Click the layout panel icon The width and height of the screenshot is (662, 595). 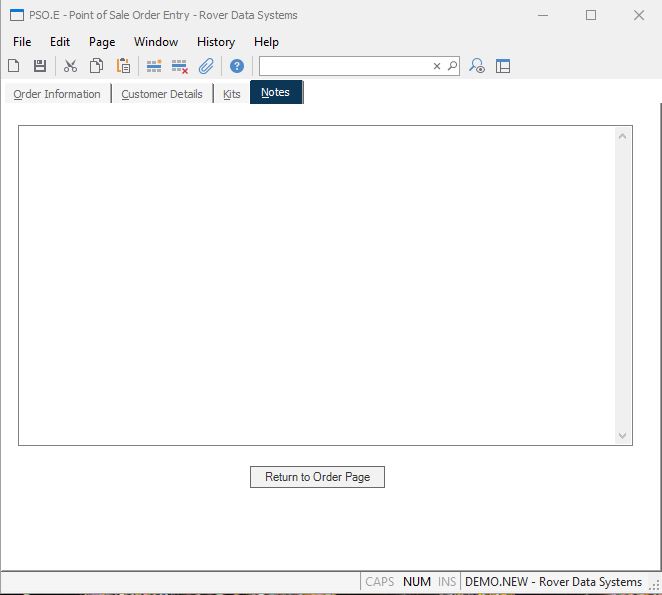[x=503, y=66]
